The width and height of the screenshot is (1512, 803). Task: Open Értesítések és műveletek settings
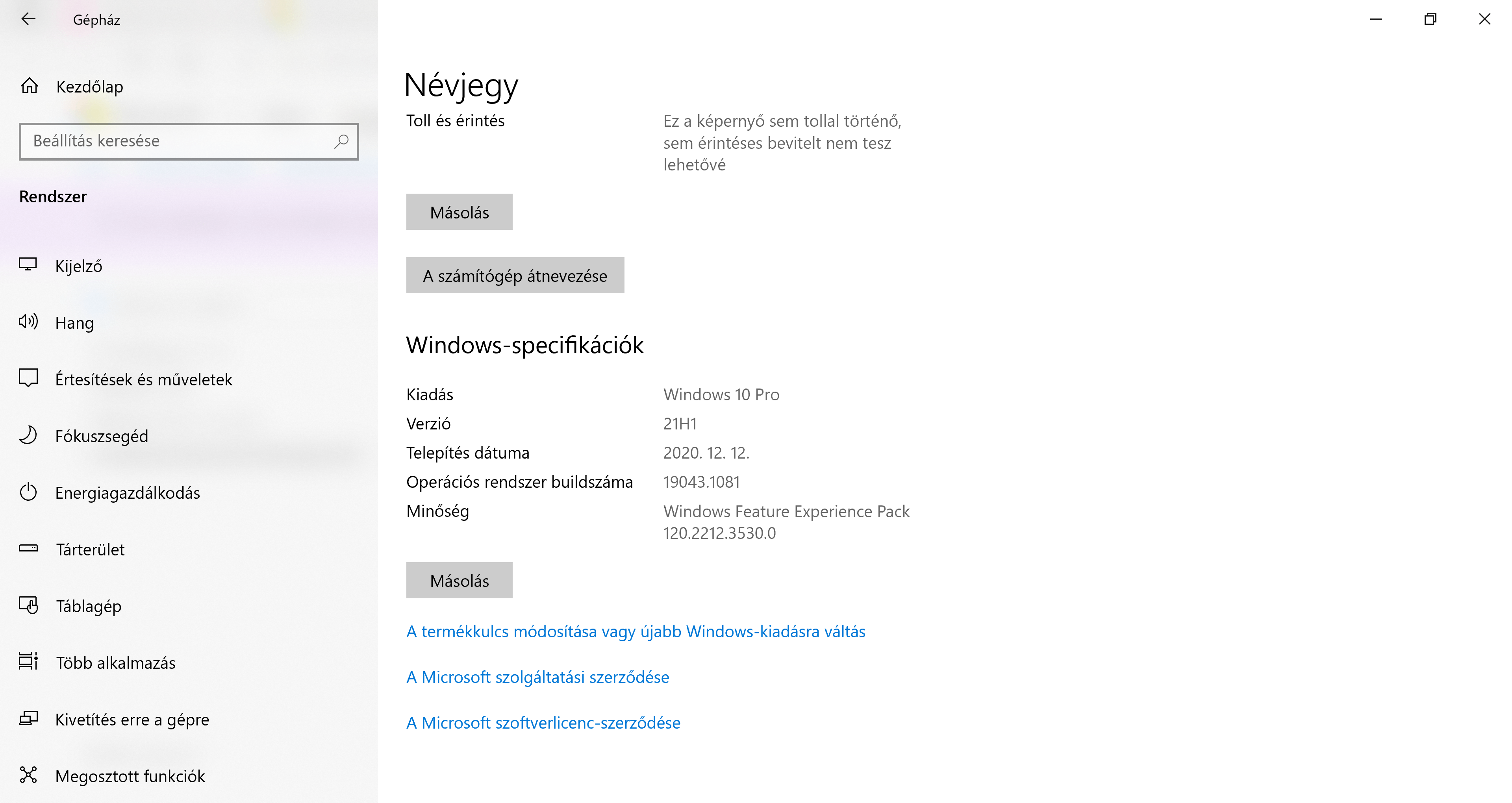pos(143,379)
